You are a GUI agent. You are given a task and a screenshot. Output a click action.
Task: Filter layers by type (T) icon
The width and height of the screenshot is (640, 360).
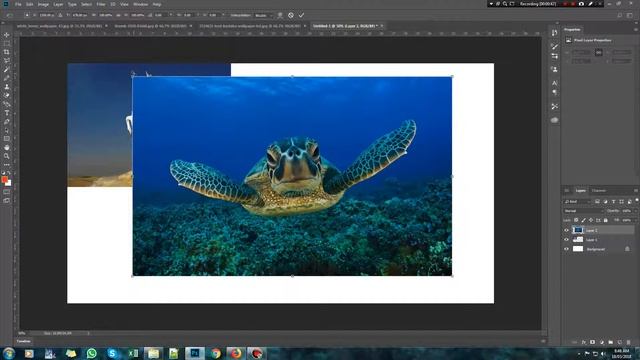click(613, 202)
